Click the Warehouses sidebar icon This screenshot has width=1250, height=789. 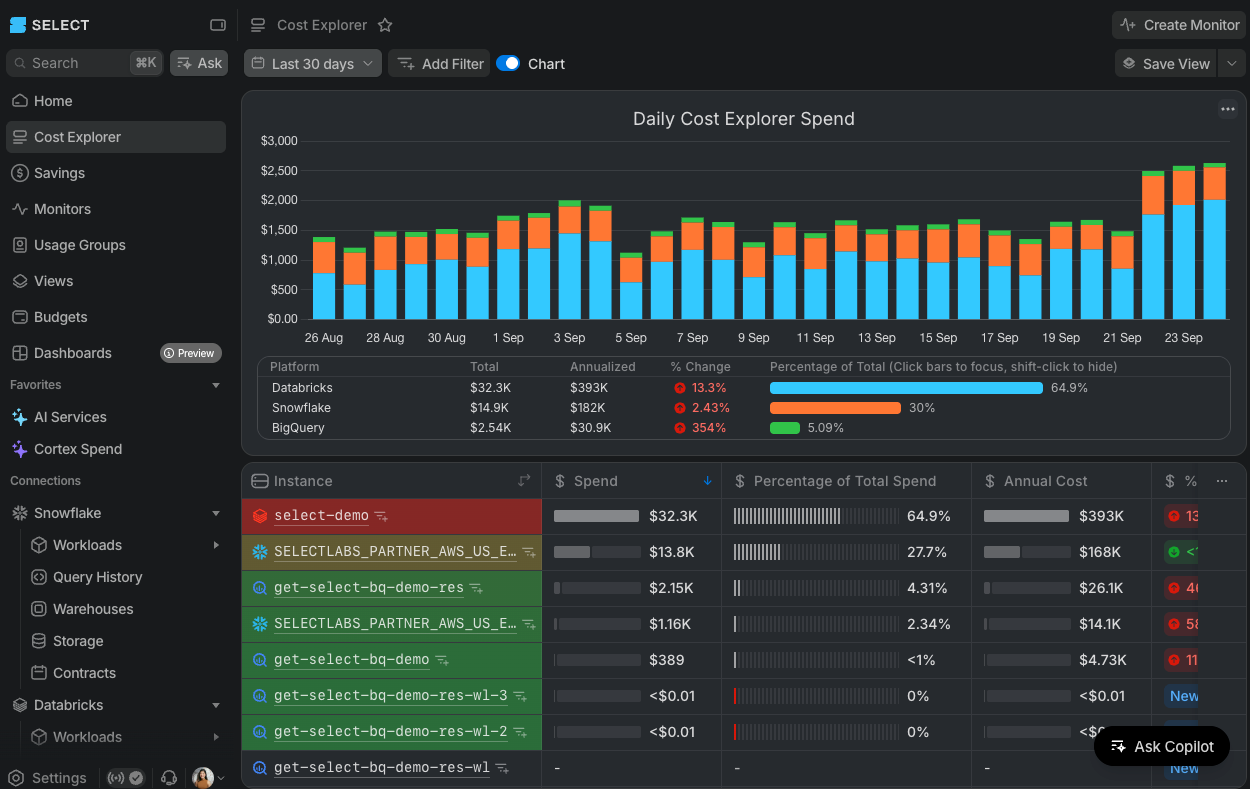coord(39,609)
